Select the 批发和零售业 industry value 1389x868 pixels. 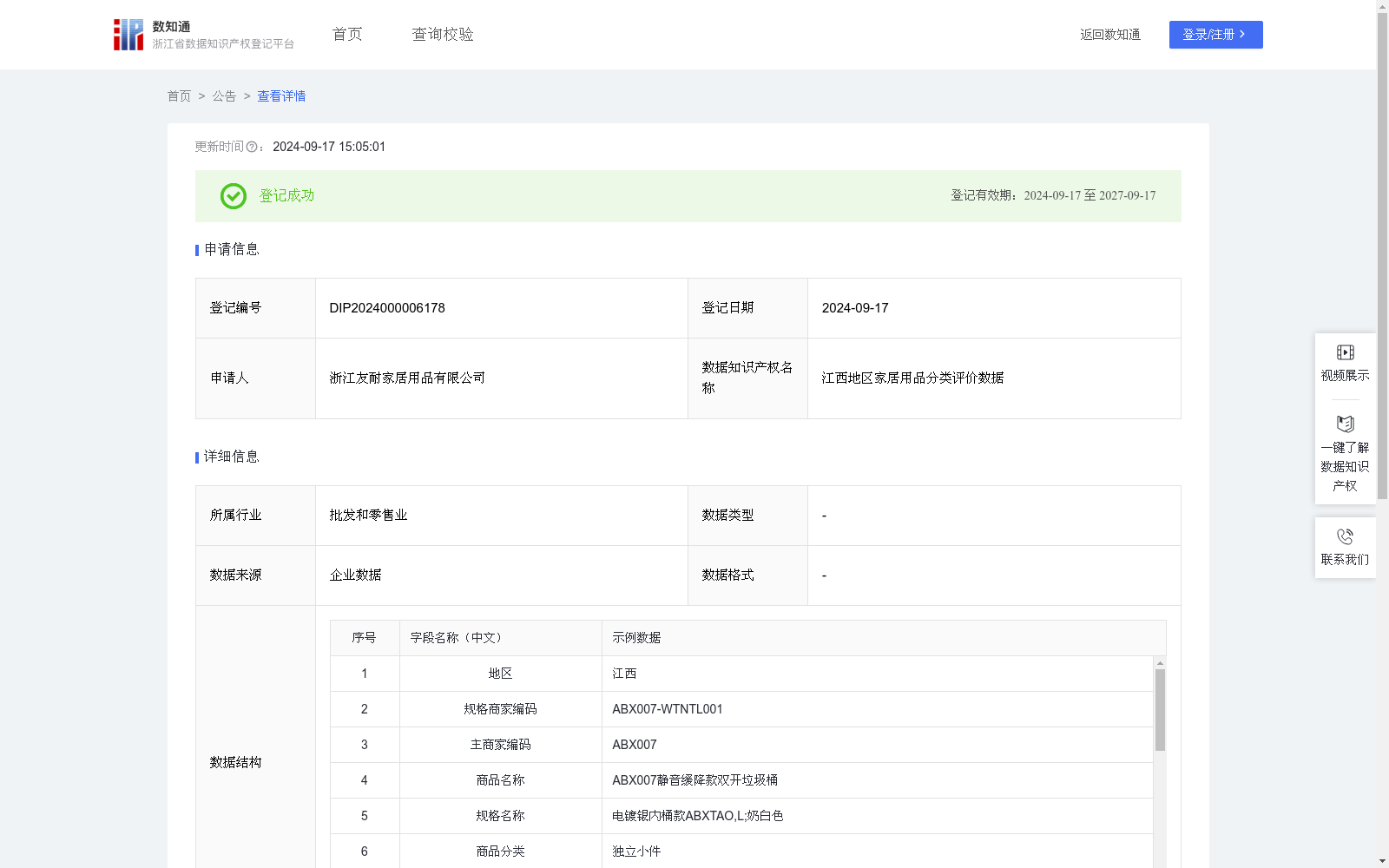click(368, 516)
